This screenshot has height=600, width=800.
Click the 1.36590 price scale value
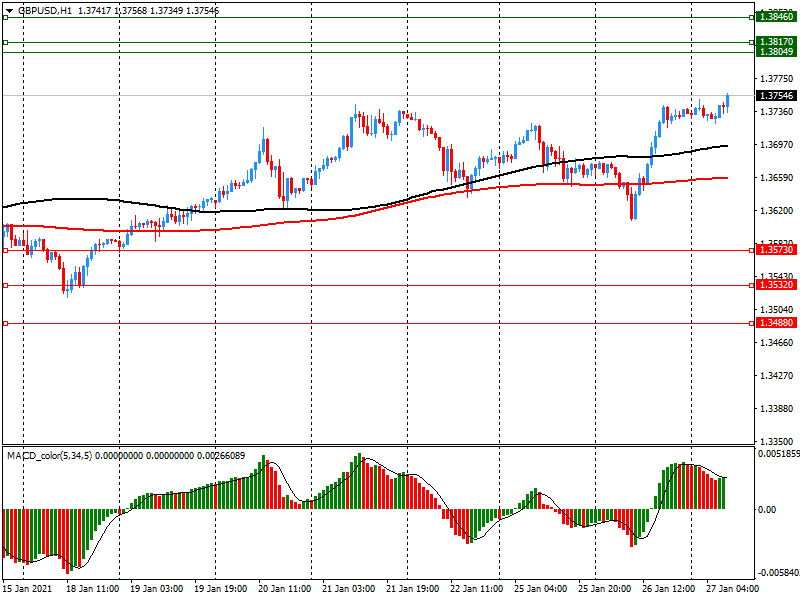777,178
